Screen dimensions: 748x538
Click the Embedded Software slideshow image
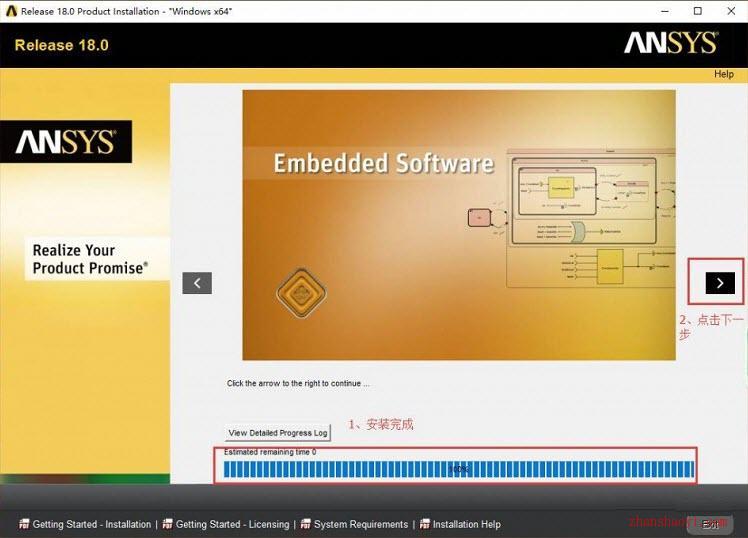(x=459, y=225)
